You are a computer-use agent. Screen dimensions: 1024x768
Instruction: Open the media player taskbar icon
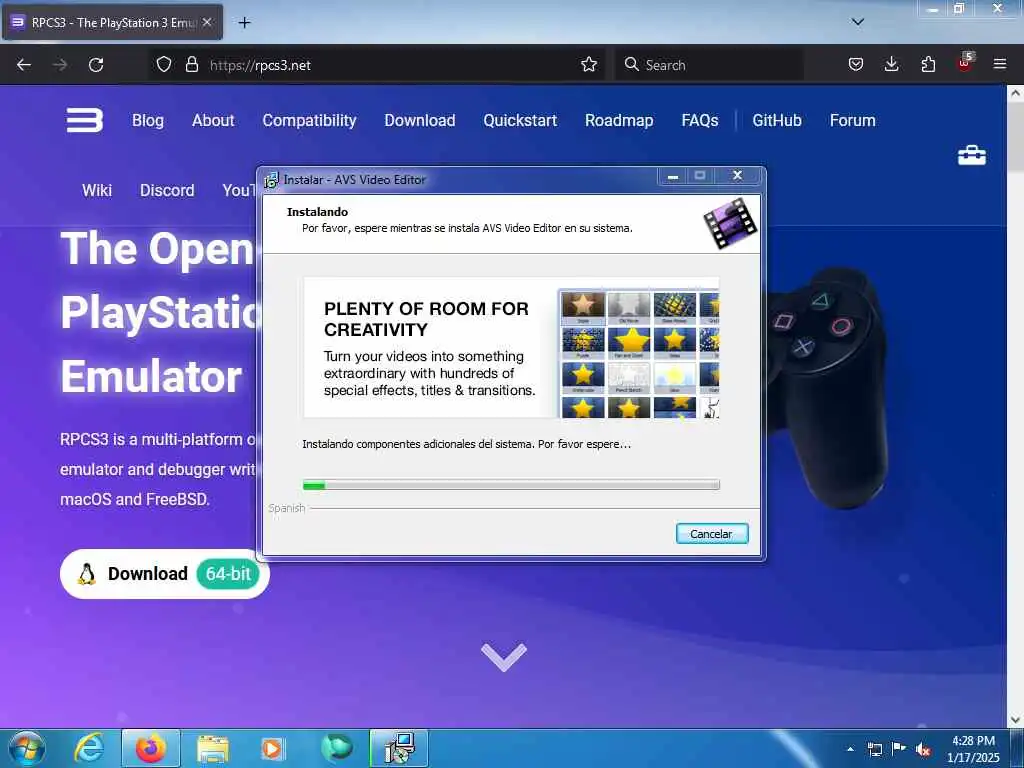pyautogui.click(x=272, y=749)
